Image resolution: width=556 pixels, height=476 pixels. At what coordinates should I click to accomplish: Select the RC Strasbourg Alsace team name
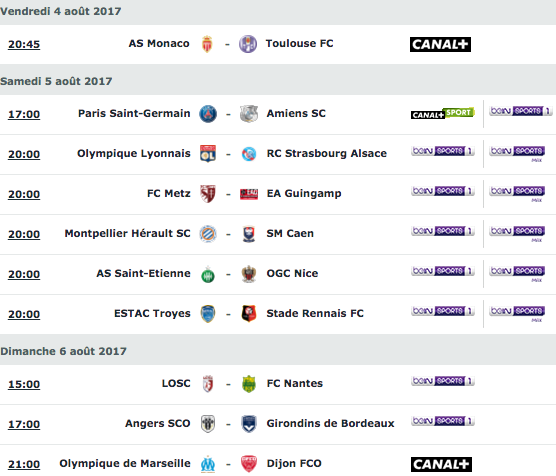coord(327,153)
